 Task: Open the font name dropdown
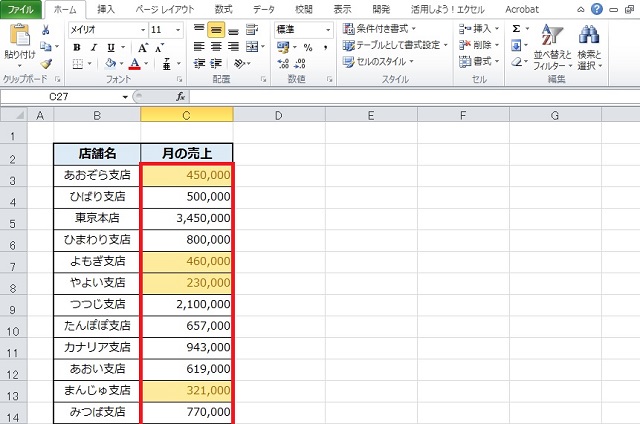coord(143,30)
